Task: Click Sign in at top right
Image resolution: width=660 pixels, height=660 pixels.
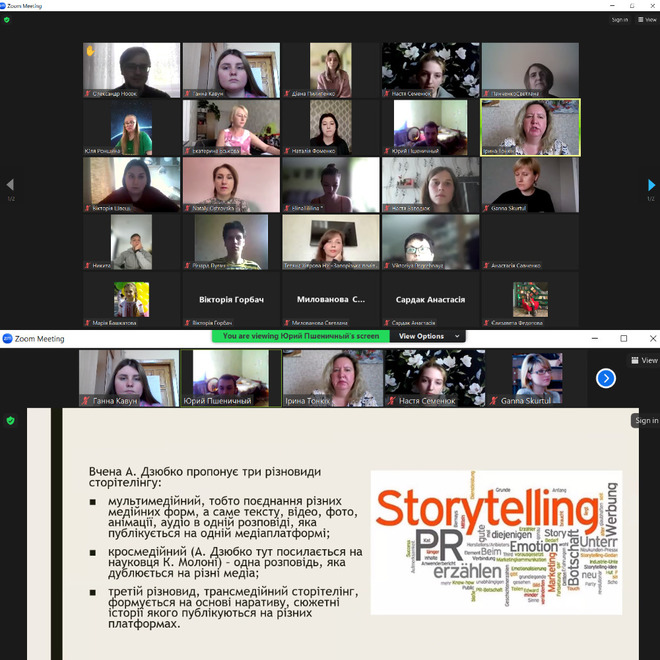Action: [619, 19]
